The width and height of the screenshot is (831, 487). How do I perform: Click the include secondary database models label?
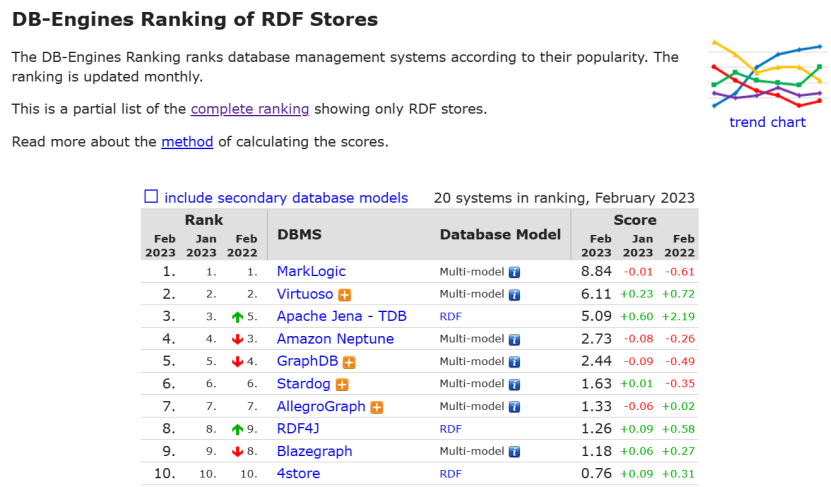pos(286,198)
